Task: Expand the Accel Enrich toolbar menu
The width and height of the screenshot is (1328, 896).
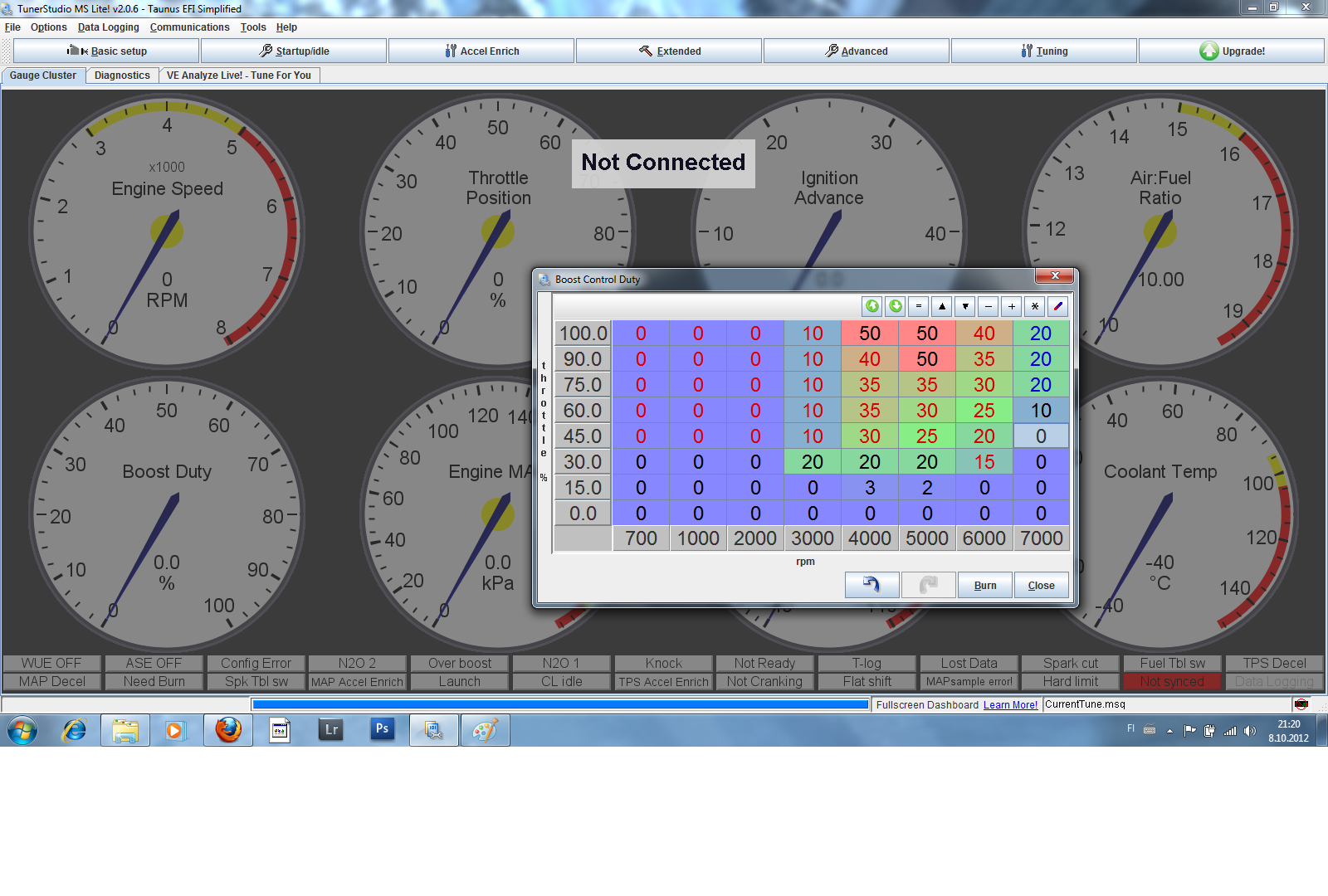Action: (x=481, y=51)
